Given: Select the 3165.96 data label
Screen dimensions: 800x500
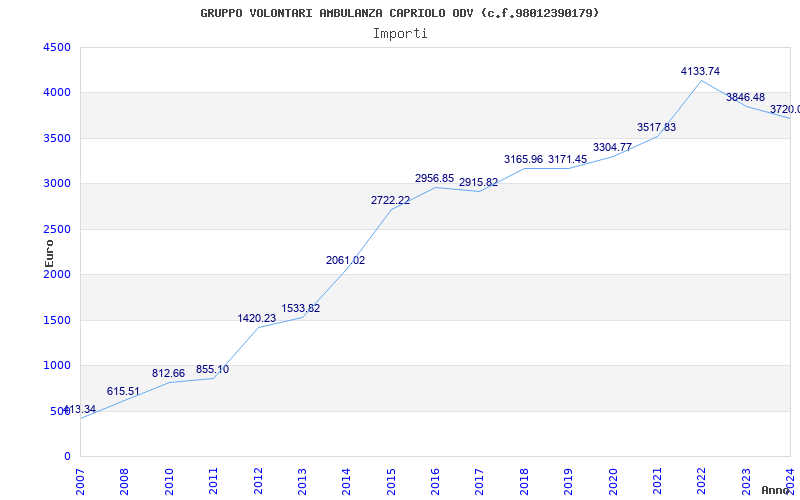Looking at the screenshot, I should tap(523, 159).
